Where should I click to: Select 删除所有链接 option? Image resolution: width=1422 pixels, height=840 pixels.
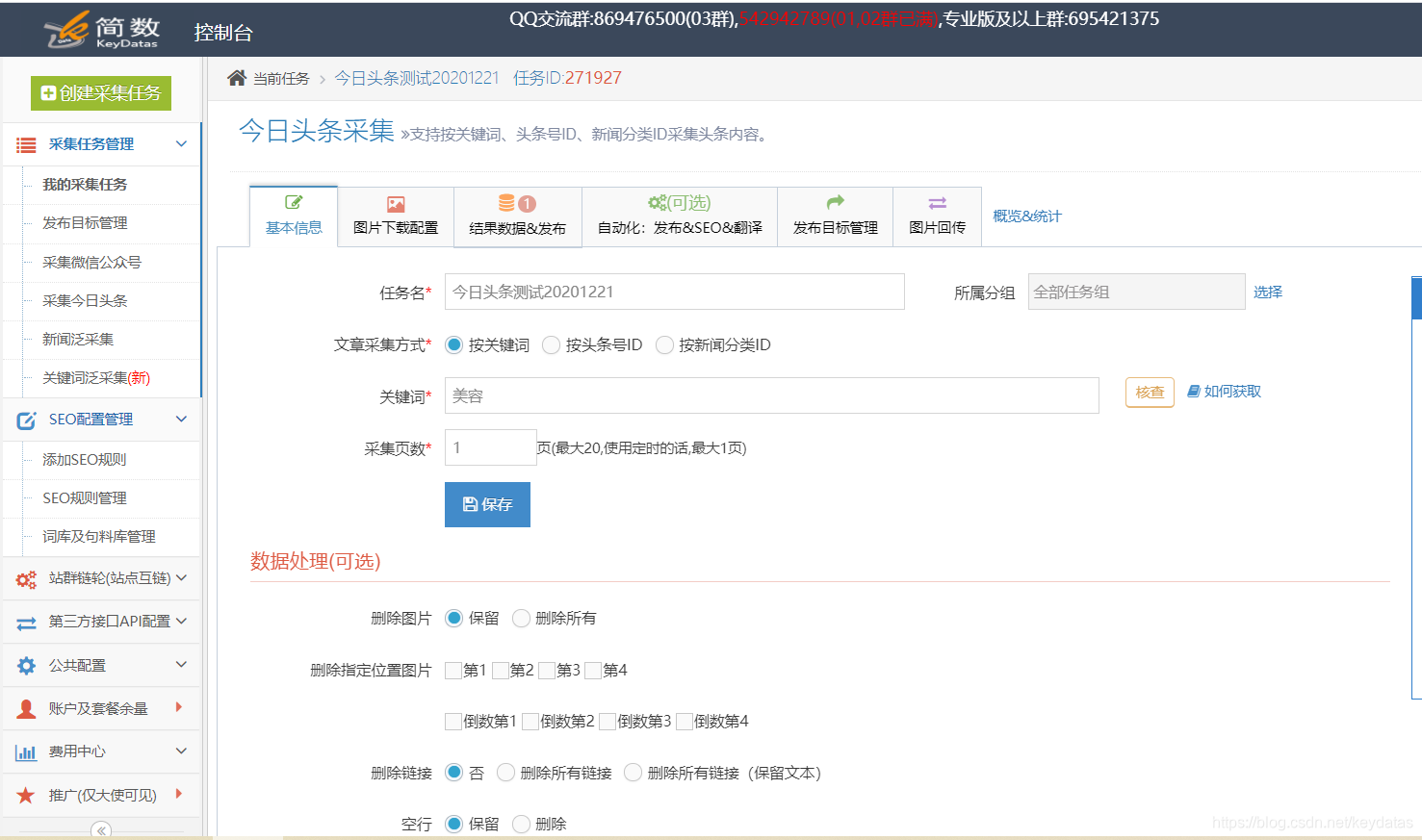505,773
